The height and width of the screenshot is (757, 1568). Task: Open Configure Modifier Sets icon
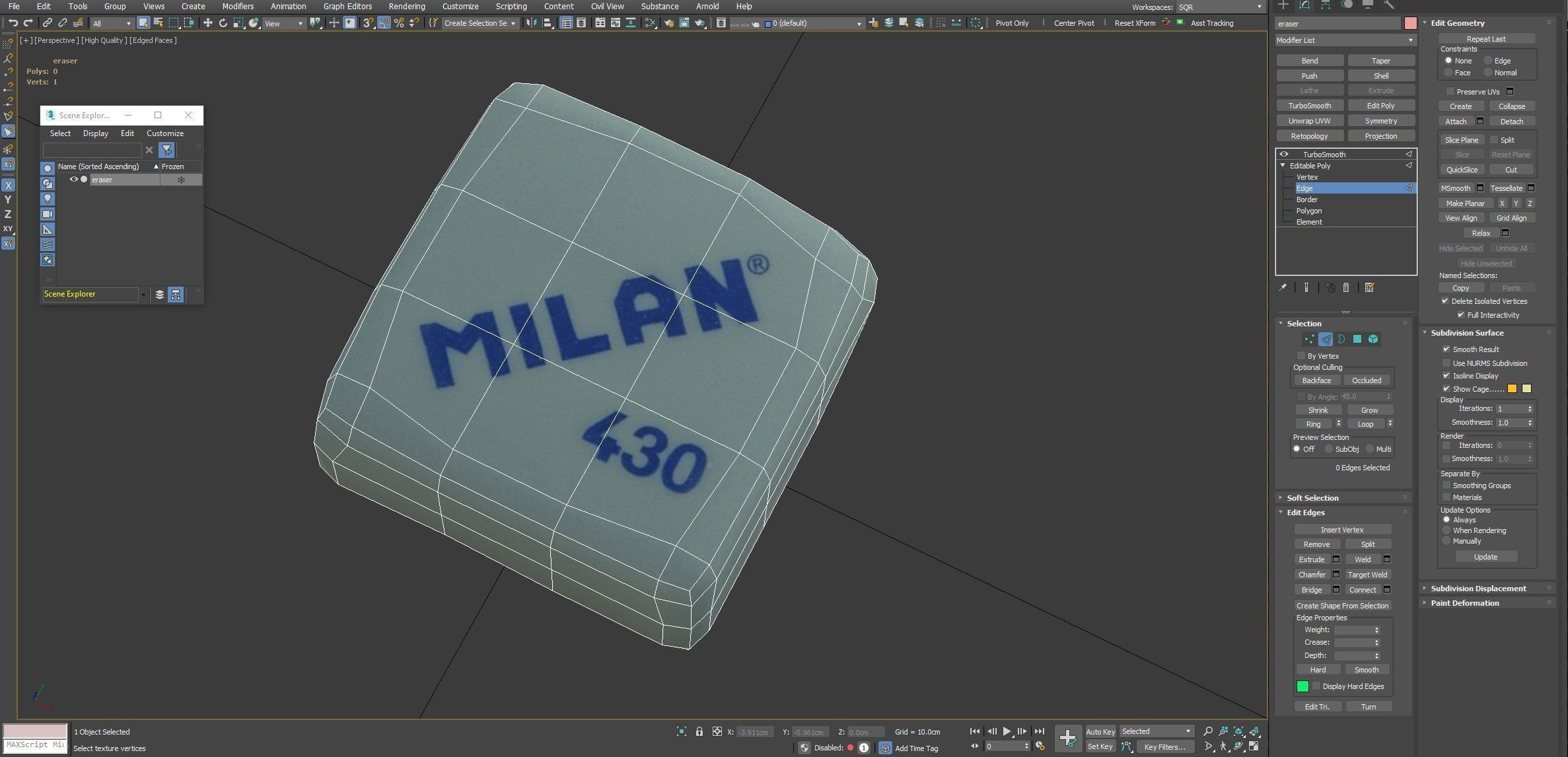(1369, 287)
